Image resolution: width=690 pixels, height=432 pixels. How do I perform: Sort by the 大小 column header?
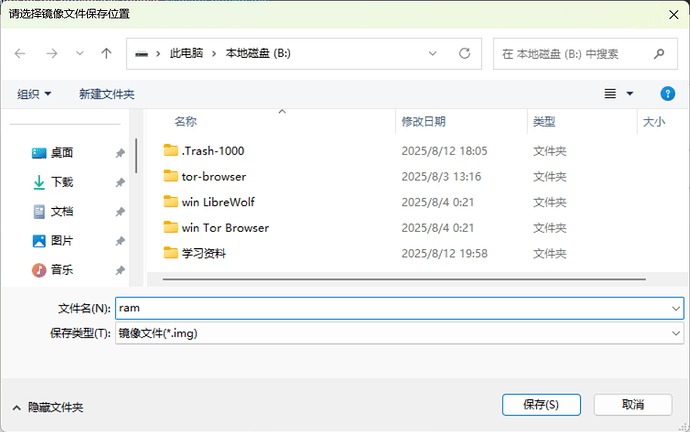click(x=654, y=121)
